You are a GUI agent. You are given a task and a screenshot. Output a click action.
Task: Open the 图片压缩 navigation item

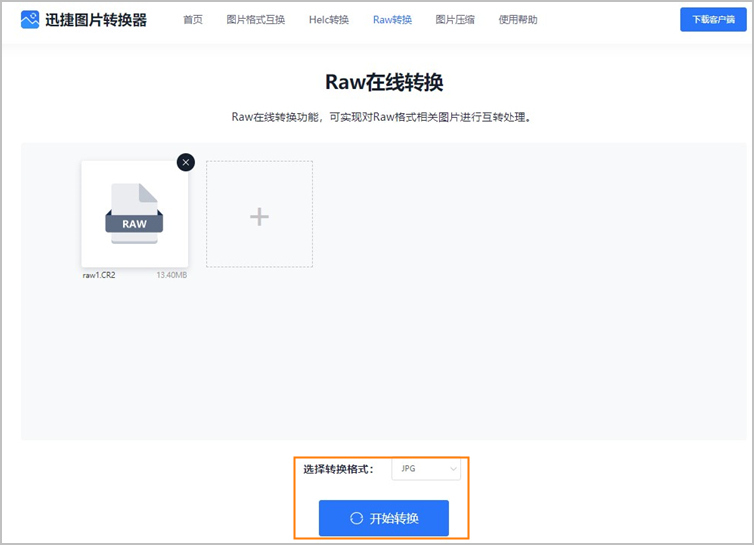point(455,20)
